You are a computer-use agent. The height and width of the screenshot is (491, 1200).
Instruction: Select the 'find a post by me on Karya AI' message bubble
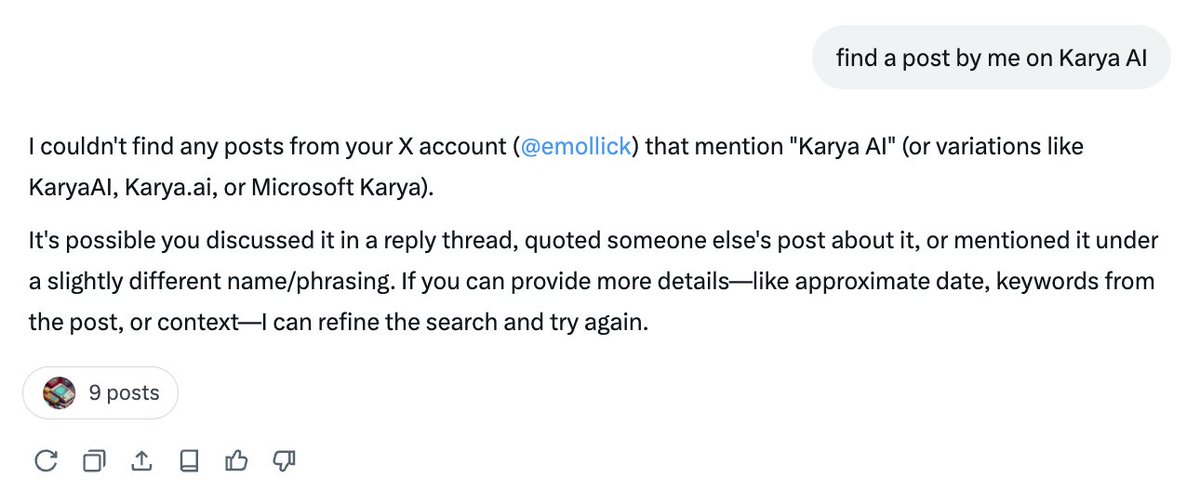[991, 57]
